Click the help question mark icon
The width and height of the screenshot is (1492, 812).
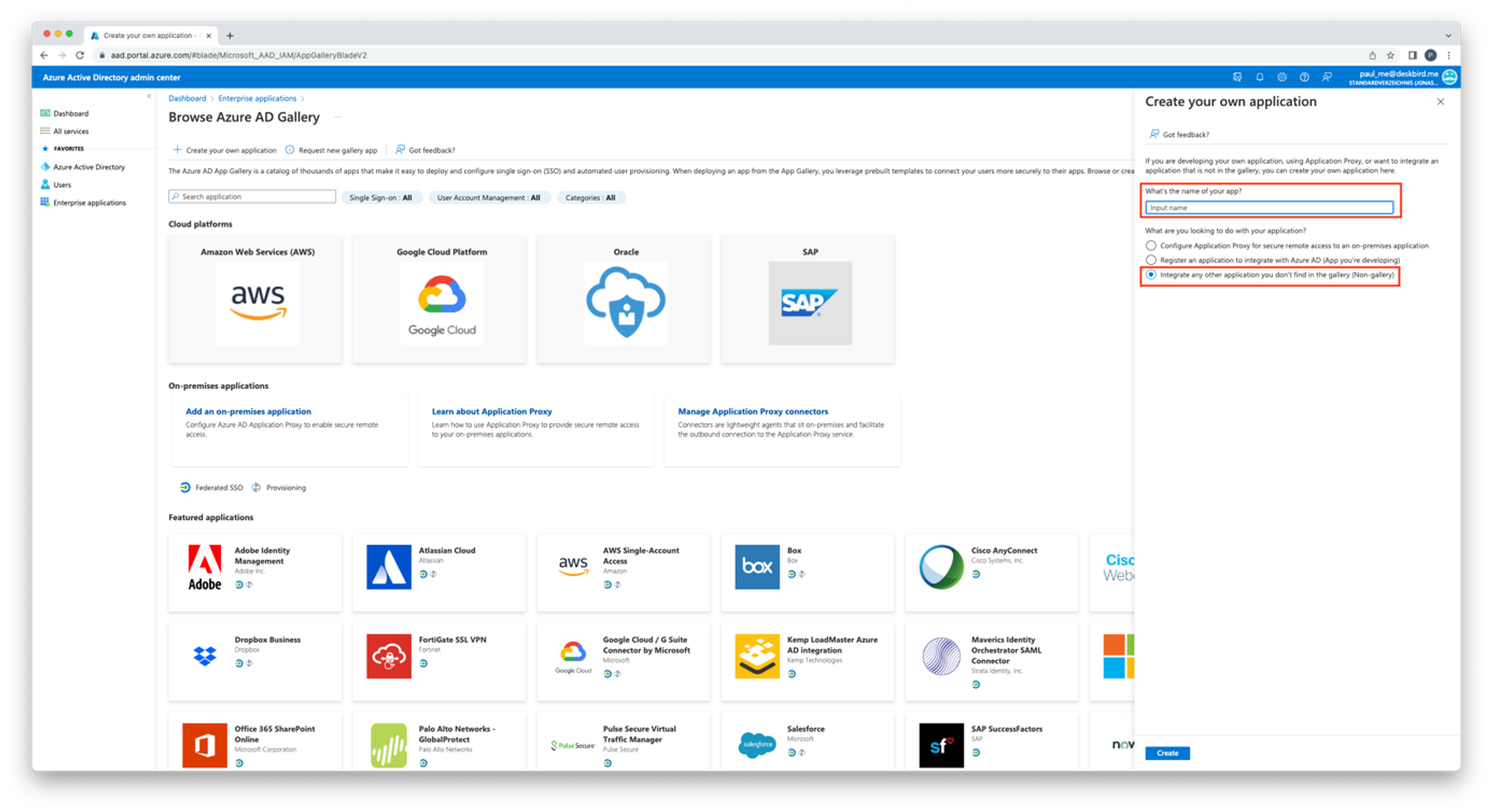click(1304, 78)
